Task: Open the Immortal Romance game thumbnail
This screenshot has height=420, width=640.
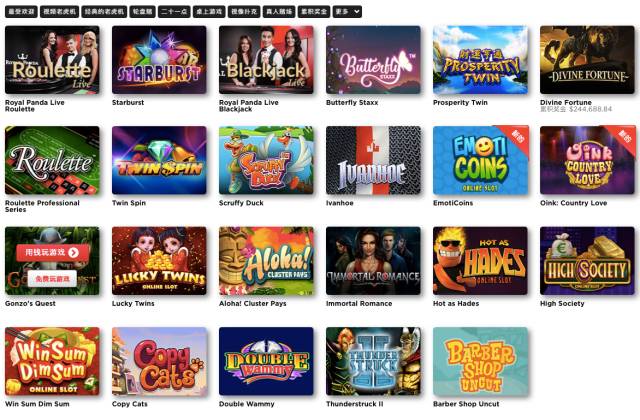Action: [373, 261]
